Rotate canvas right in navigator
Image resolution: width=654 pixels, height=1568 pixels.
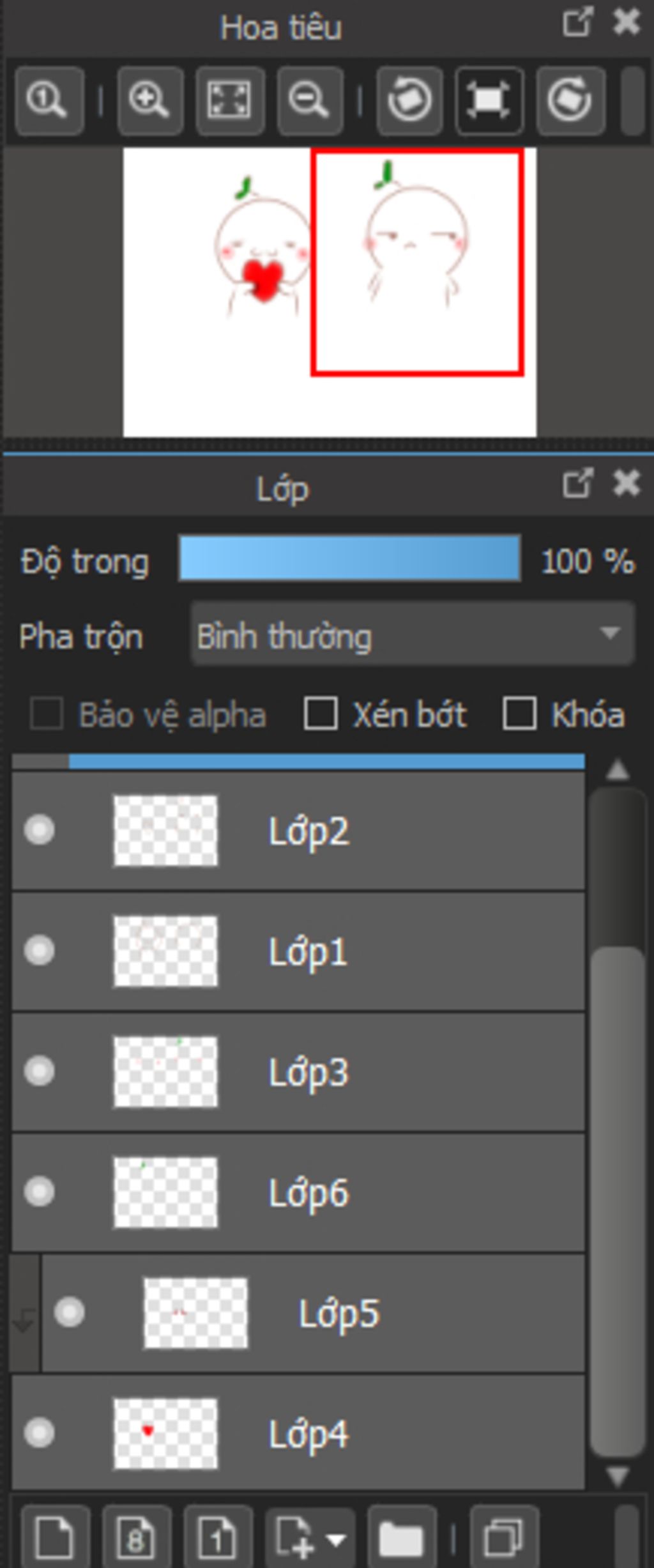(x=570, y=100)
